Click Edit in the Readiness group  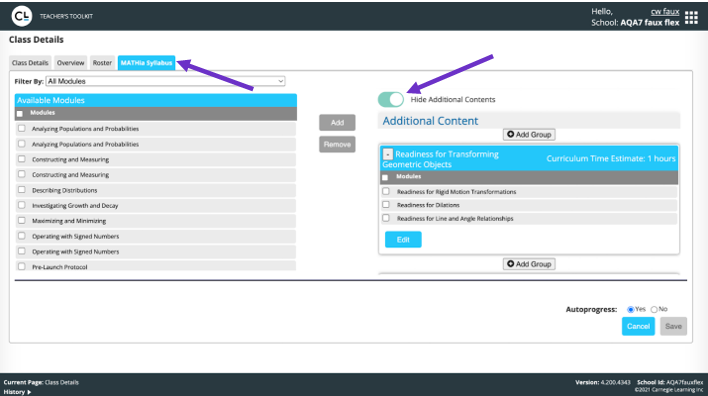[403, 240]
